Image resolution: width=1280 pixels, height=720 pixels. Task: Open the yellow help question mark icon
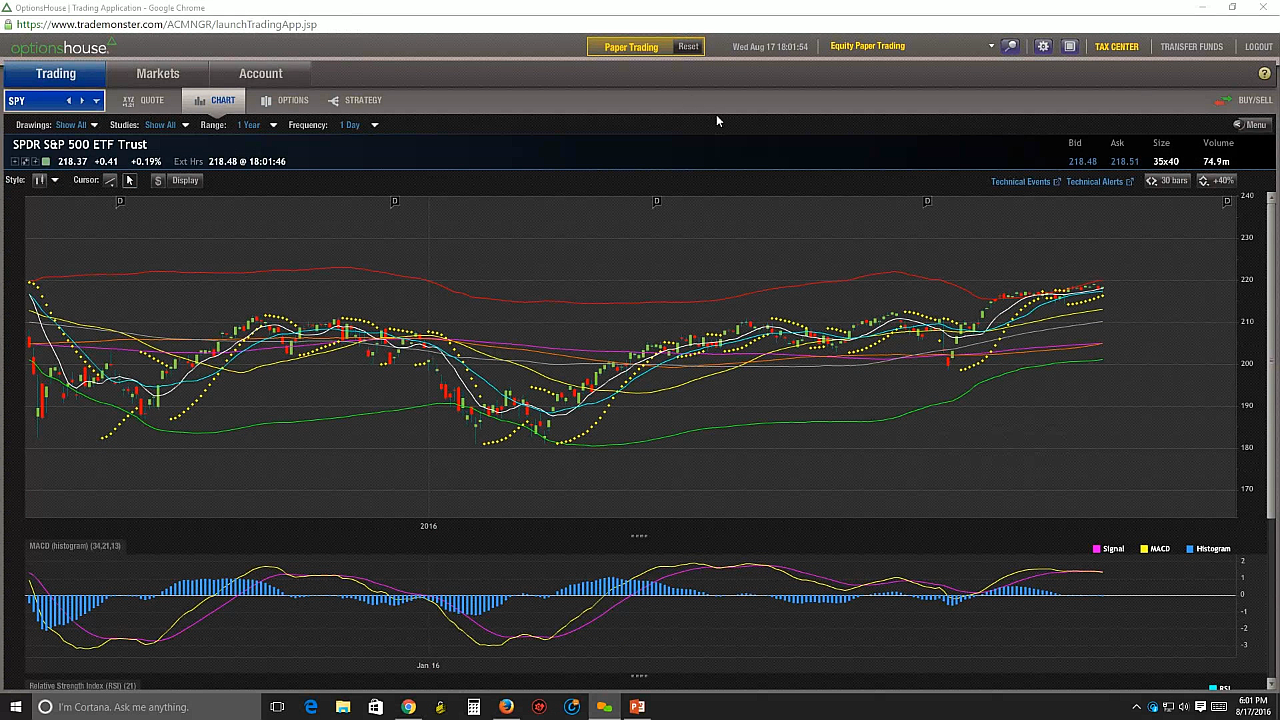(x=1264, y=74)
